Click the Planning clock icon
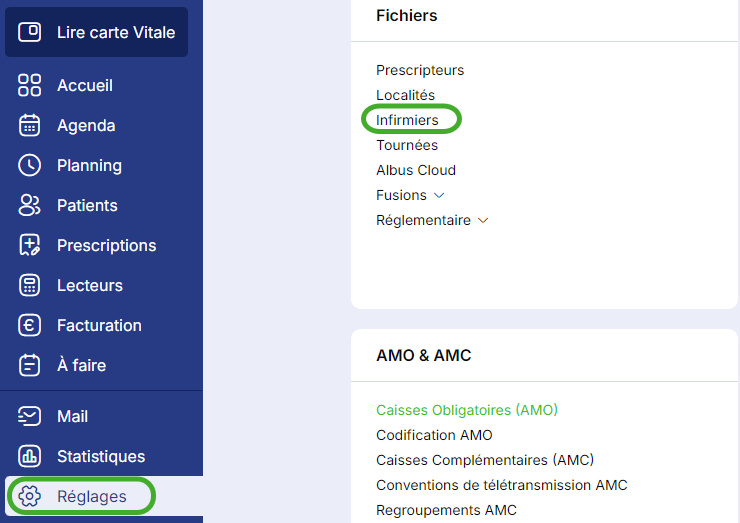The image size is (740, 523). coord(30,165)
